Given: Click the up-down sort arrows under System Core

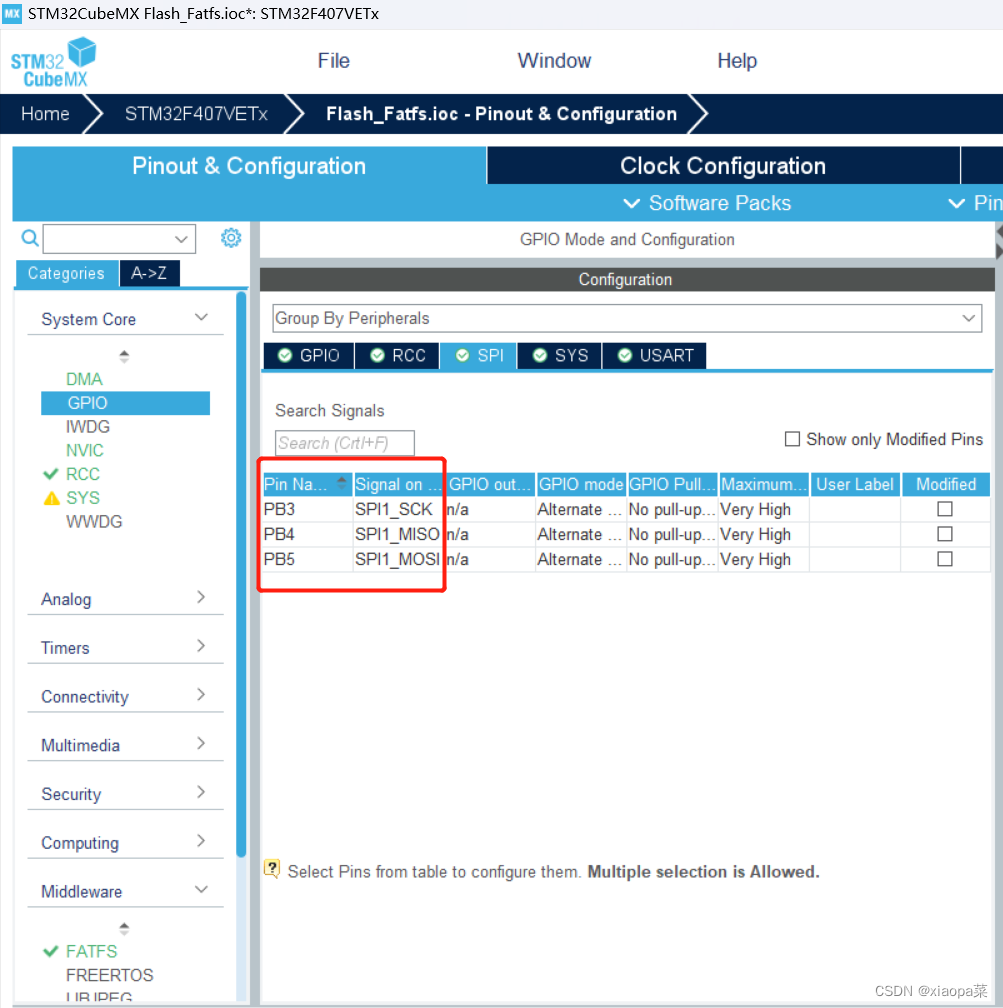Looking at the screenshot, I should click(124, 356).
